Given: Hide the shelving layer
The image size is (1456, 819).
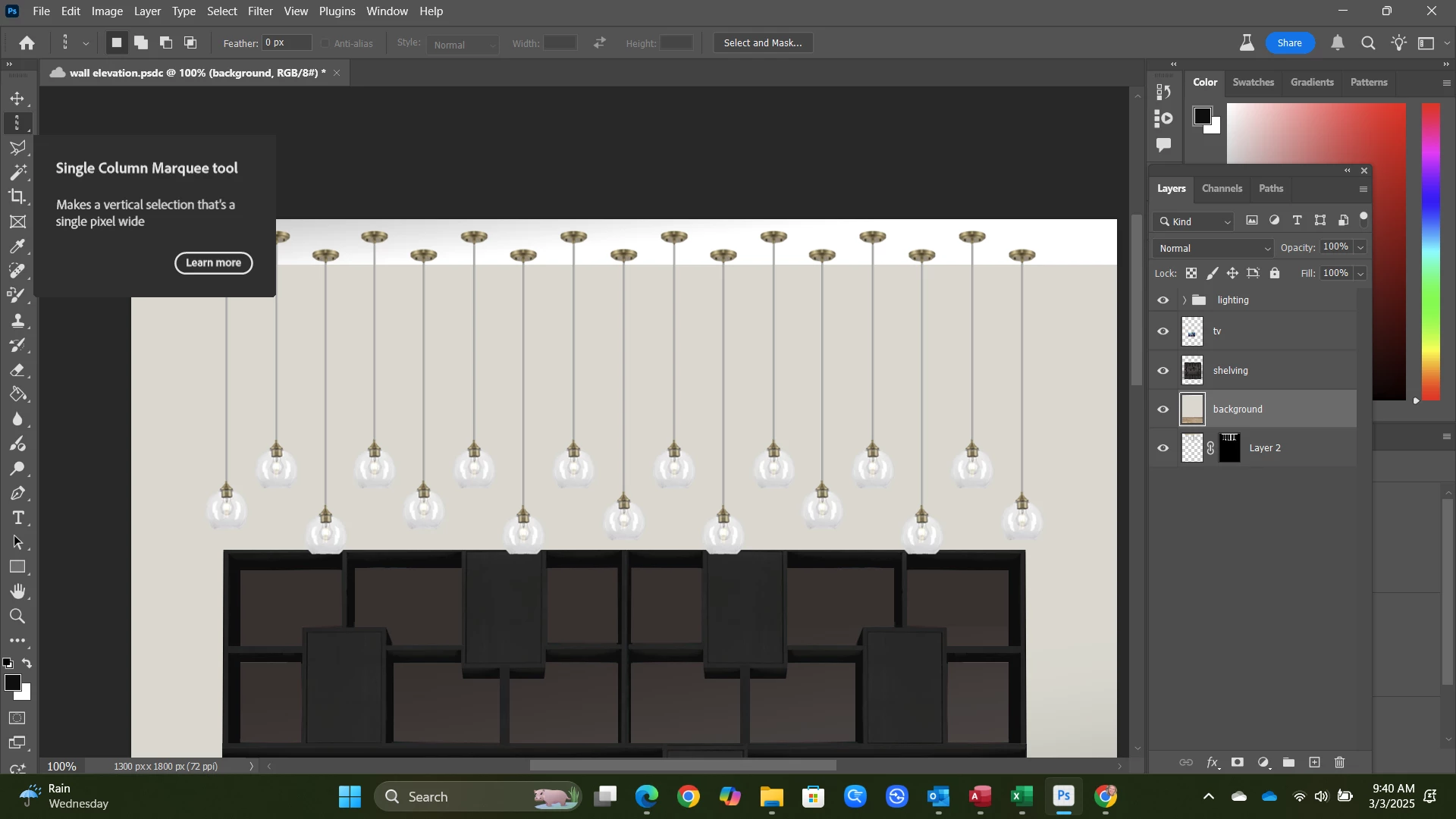Looking at the screenshot, I should click(1163, 371).
